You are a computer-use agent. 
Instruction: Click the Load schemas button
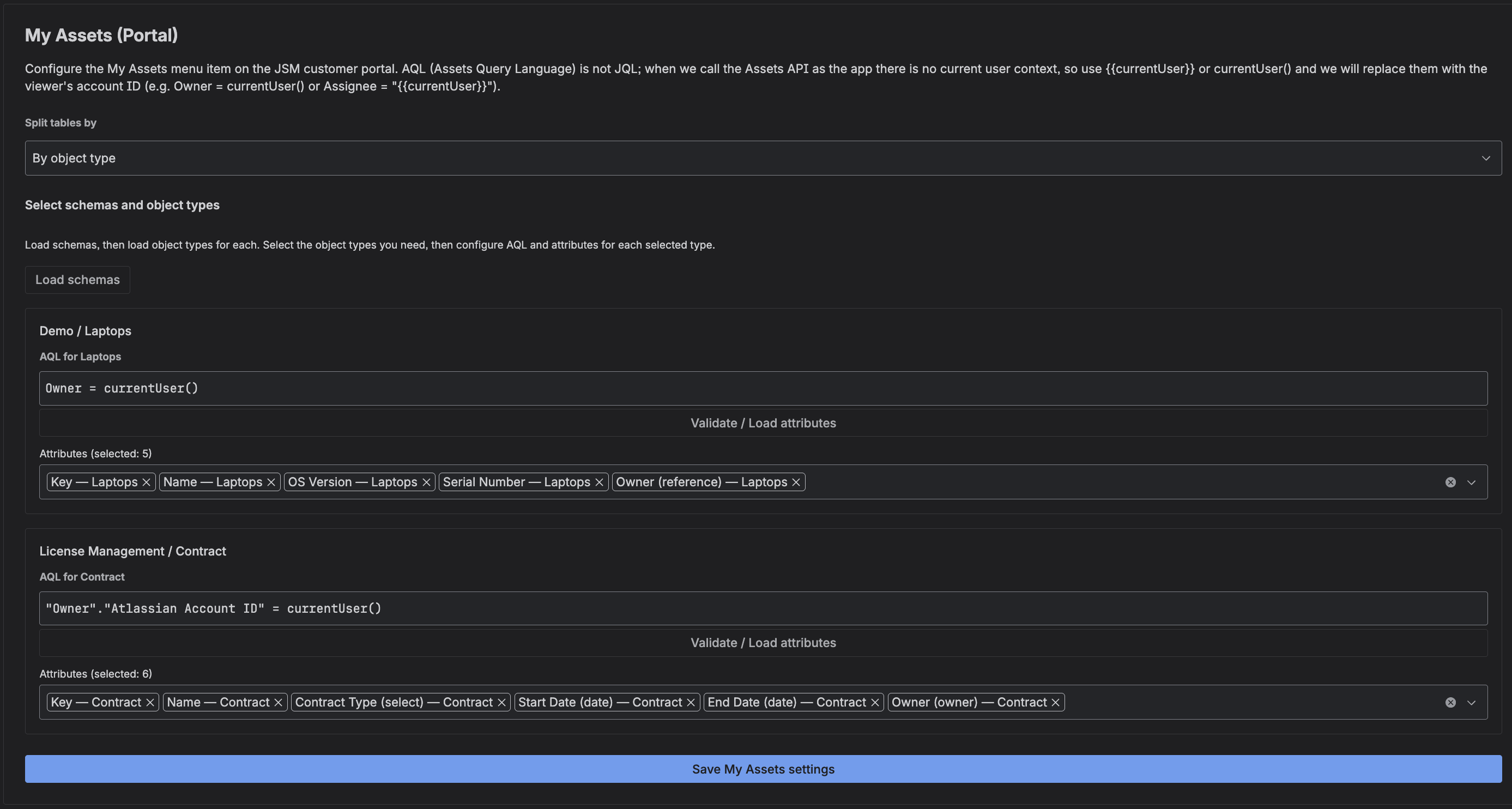coord(77,280)
